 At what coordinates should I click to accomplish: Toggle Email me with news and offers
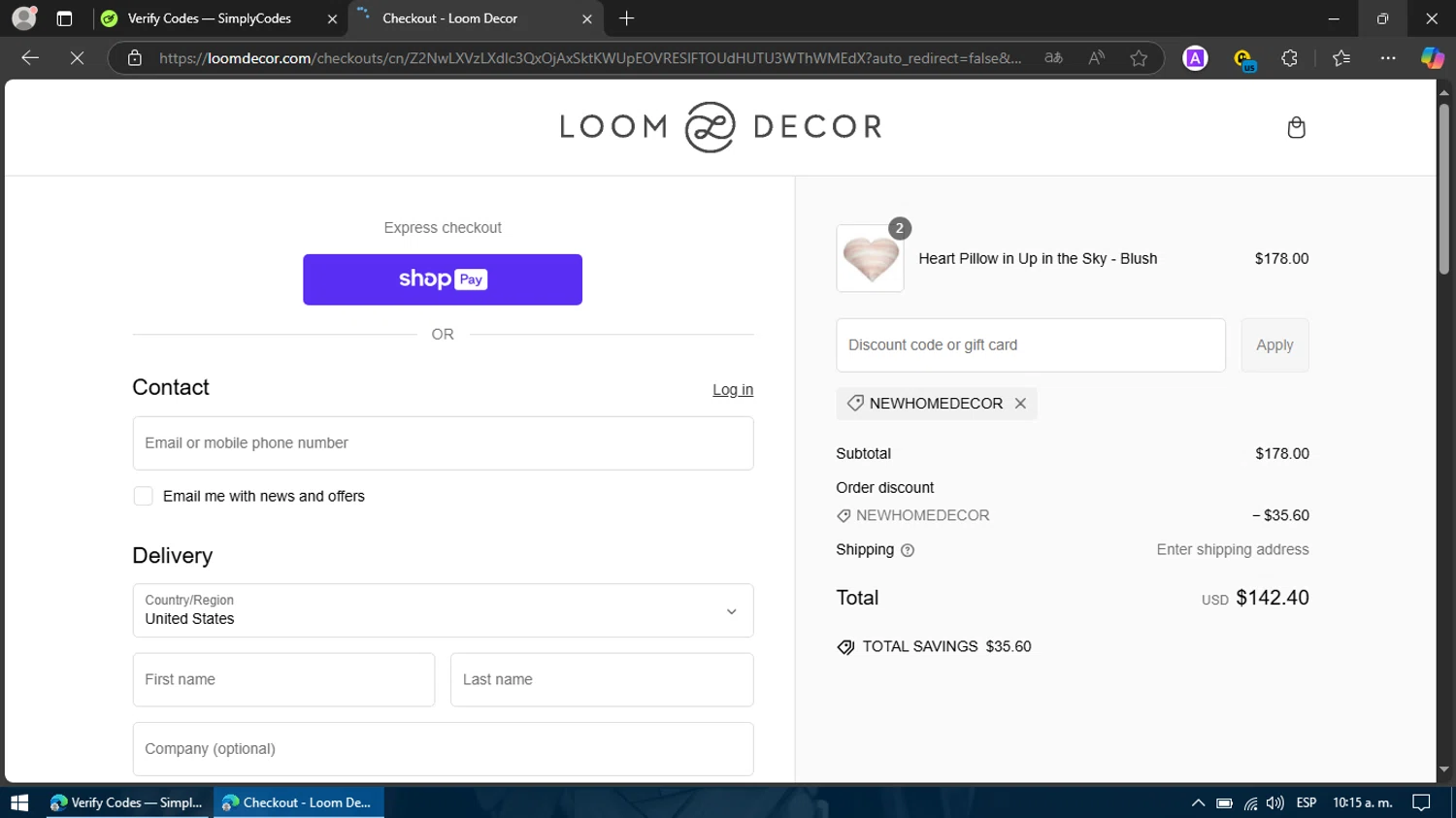click(144, 496)
